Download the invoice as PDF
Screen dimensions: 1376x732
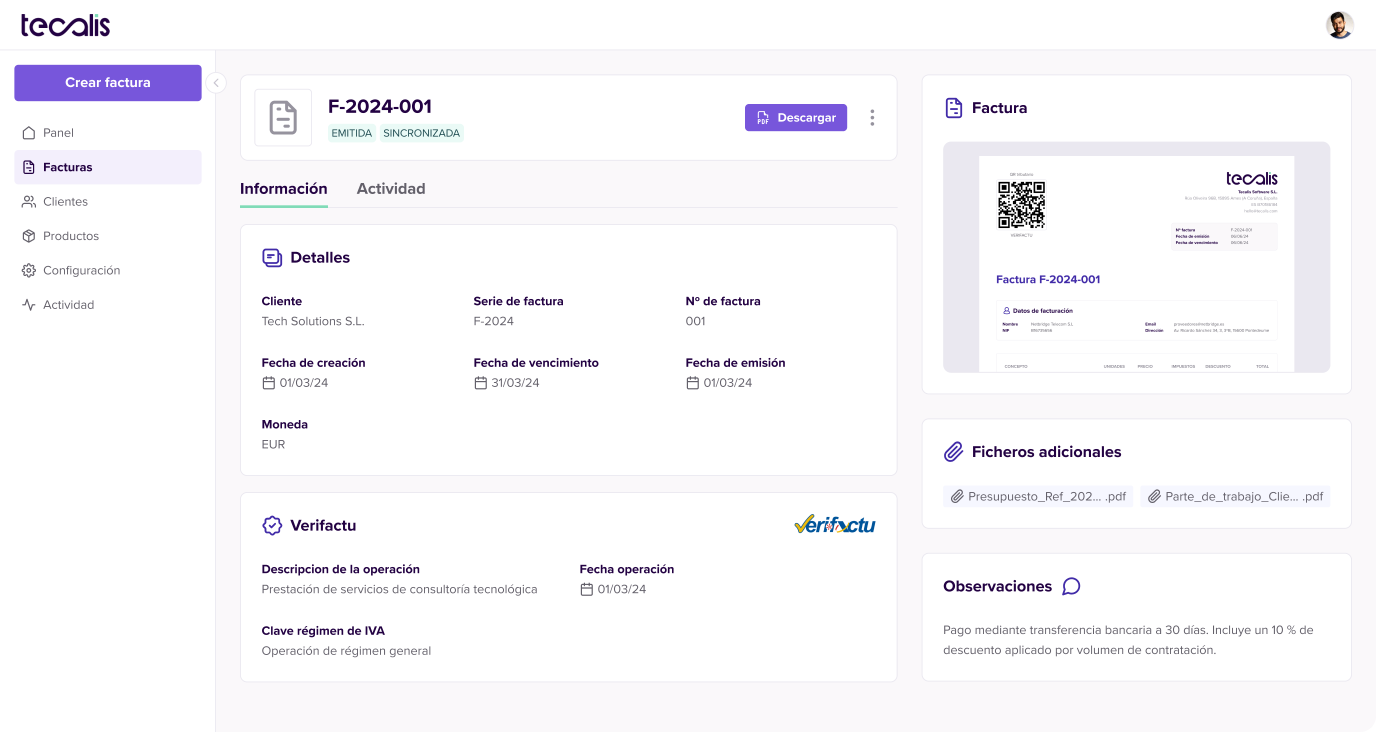pos(795,118)
